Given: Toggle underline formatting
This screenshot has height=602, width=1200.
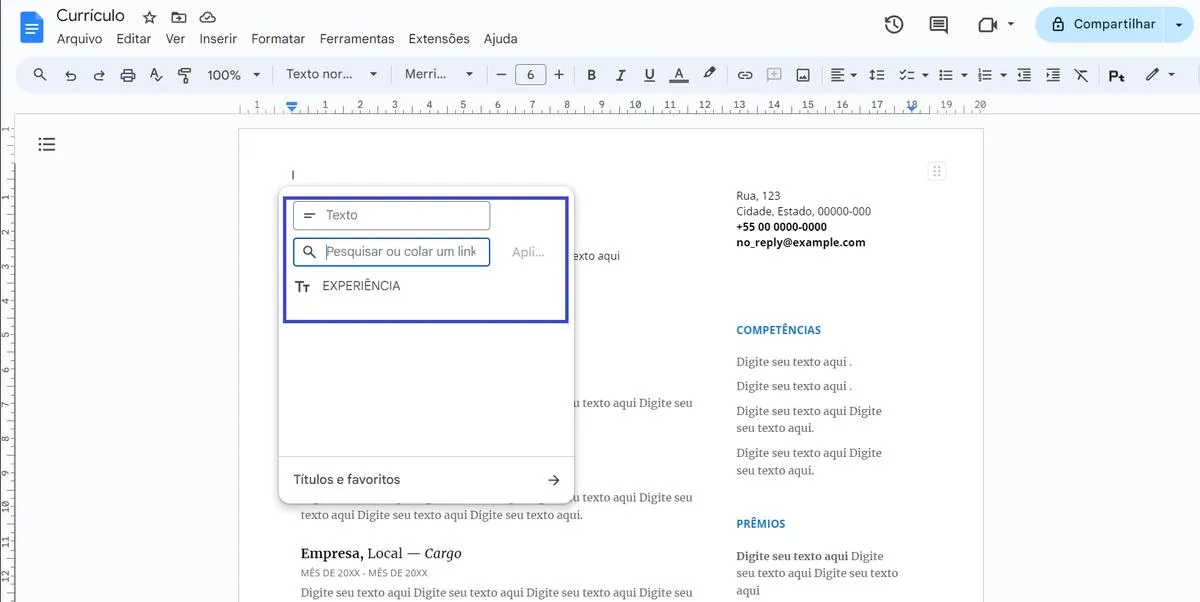Looking at the screenshot, I should click(x=649, y=74).
